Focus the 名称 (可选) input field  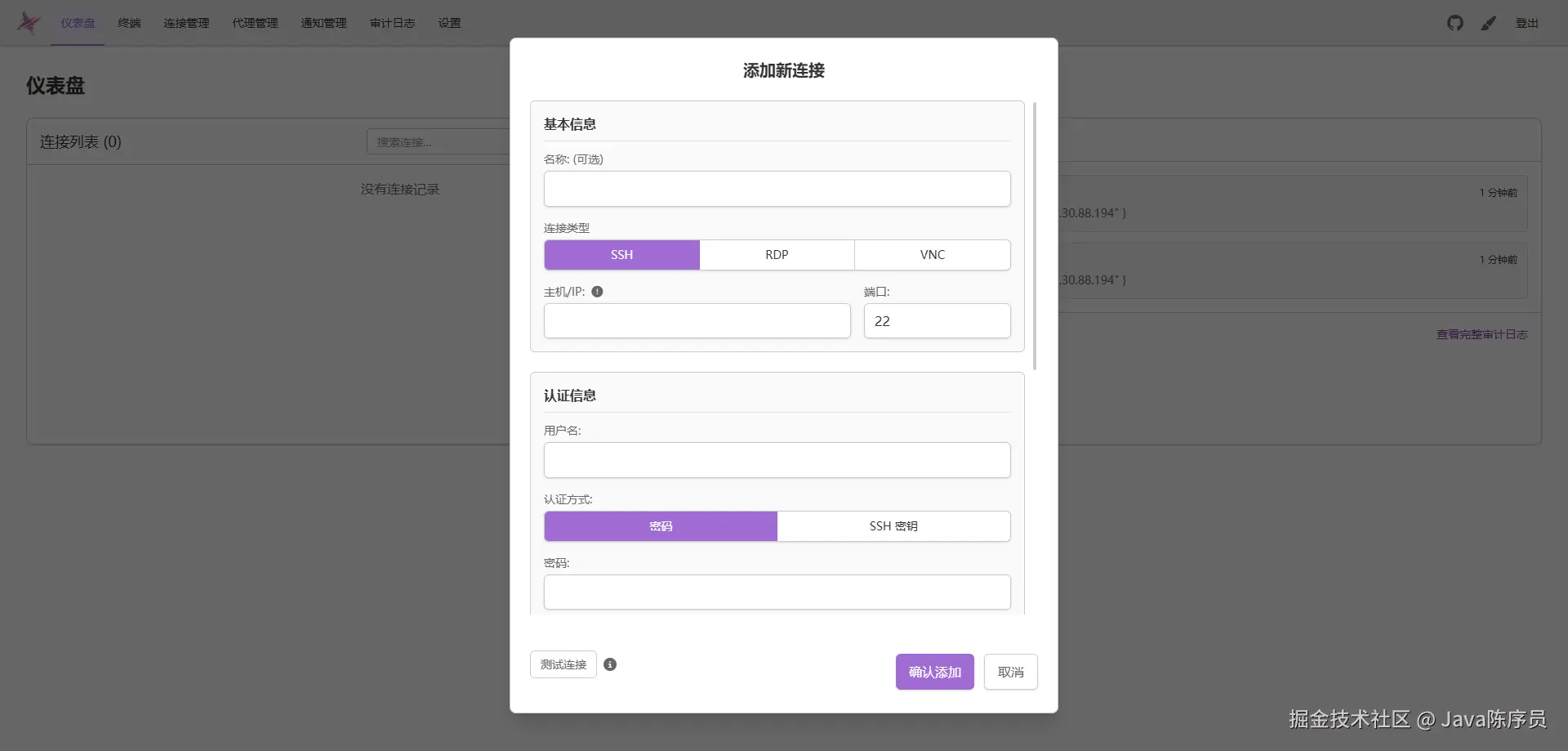pyautogui.click(x=777, y=189)
